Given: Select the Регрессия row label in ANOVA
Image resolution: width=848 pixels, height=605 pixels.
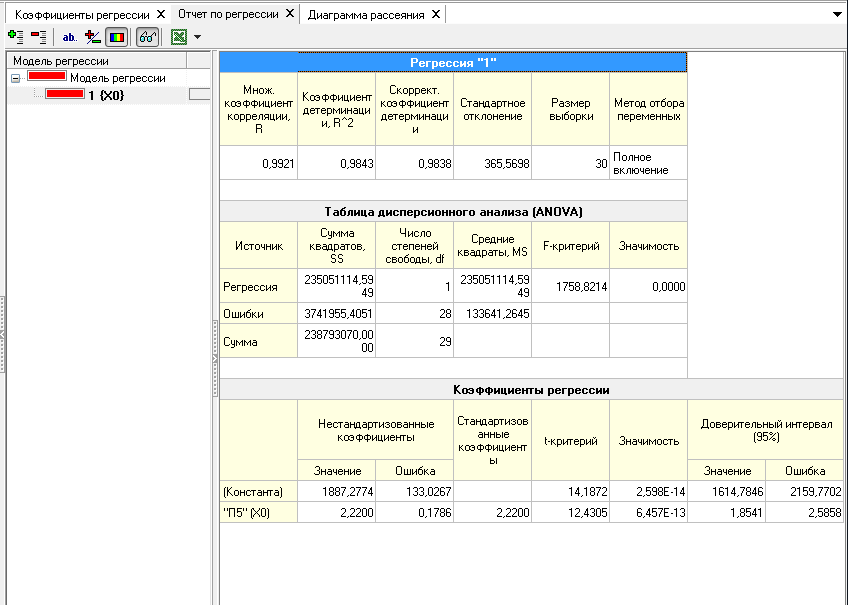Looking at the screenshot, I should 259,286.
